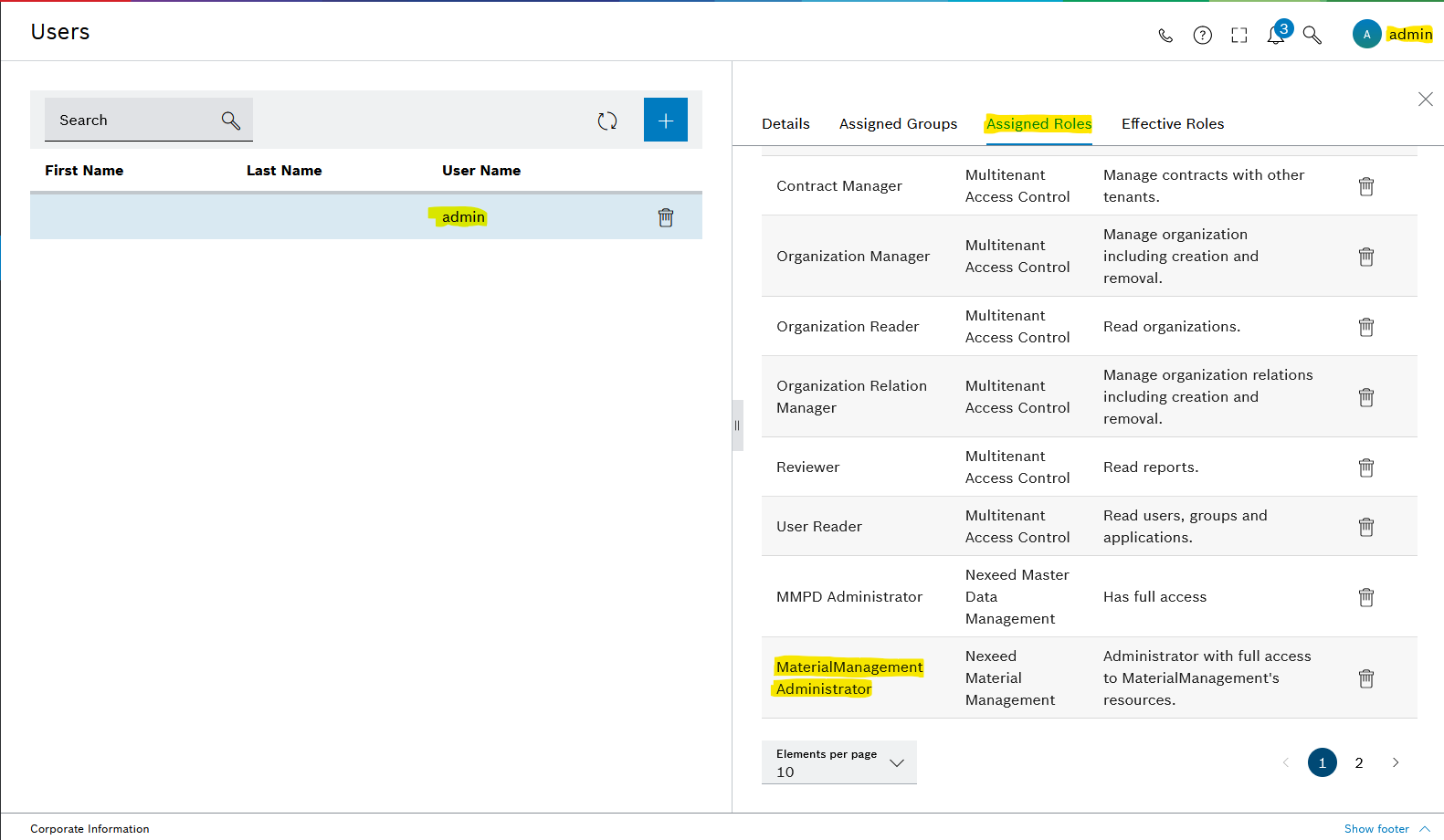Toggle fullscreen mode icon
The image size is (1444, 840).
[1239, 36]
